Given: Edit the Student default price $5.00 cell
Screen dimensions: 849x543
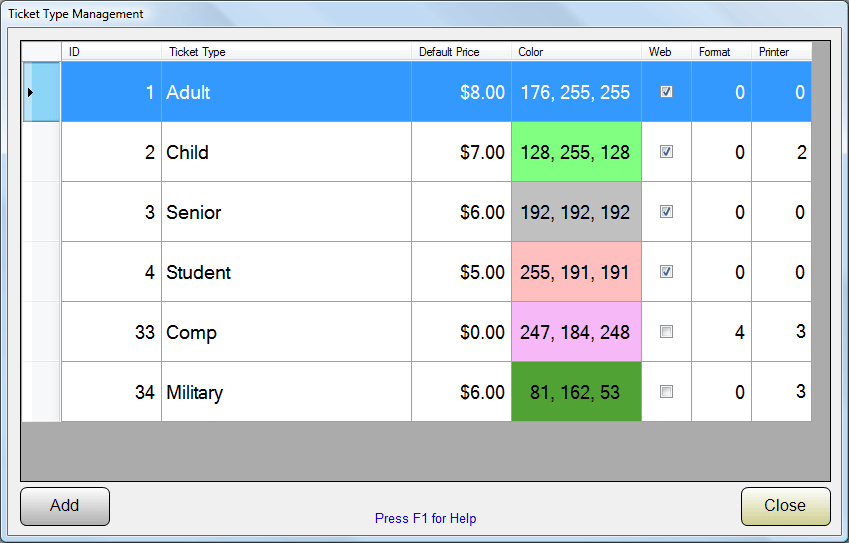Looking at the screenshot, I should (461, 271).
